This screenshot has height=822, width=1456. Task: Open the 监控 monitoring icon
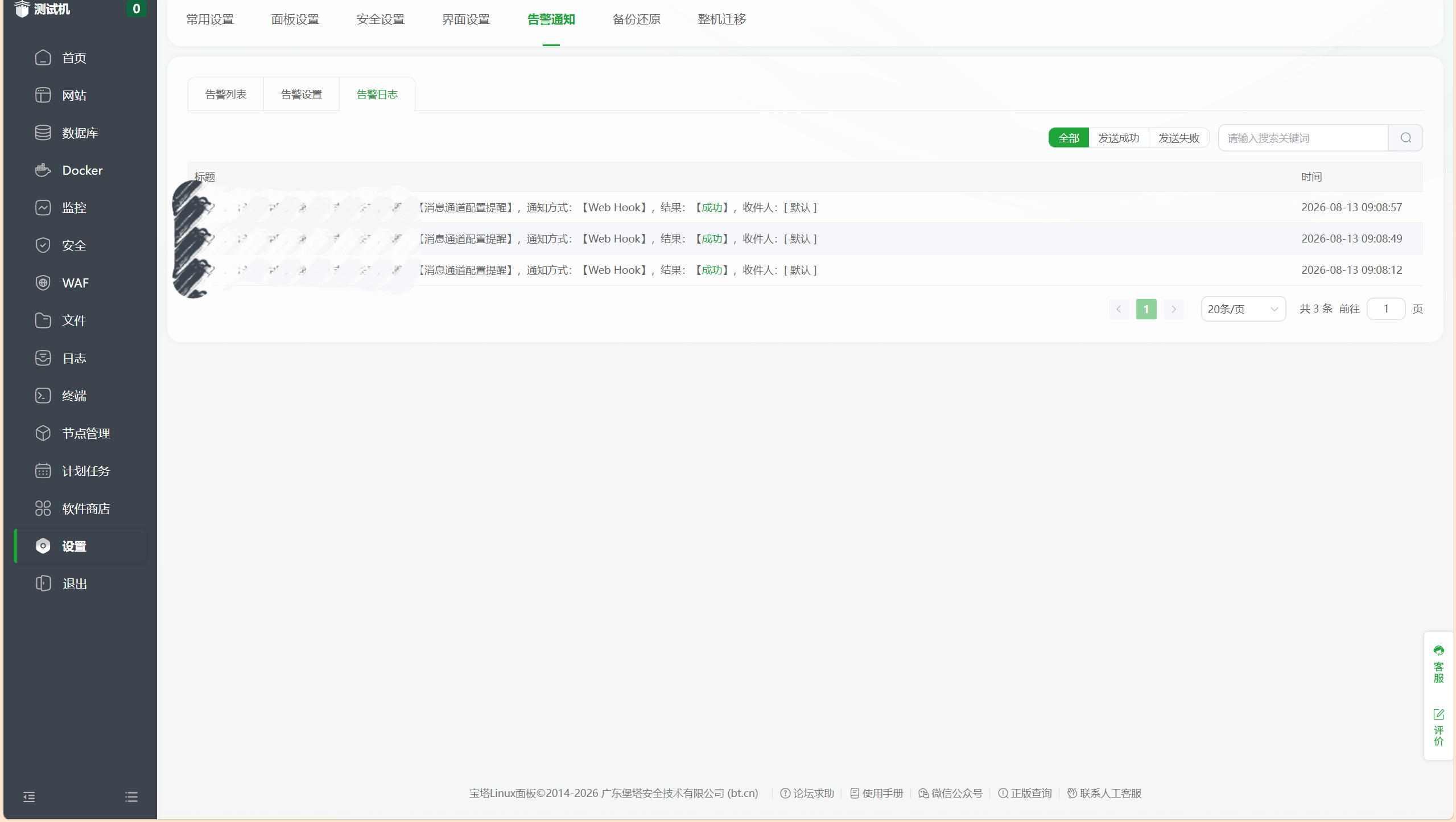43,208
